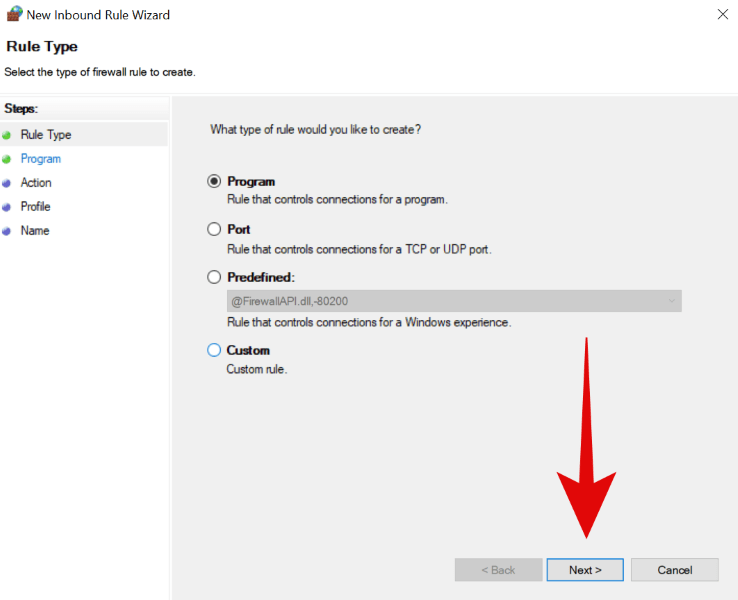Screen dimensions: 738x600
Task: Click the blue bullet beside Profile step
Action: pyautogui.click(x=6, y=207)
